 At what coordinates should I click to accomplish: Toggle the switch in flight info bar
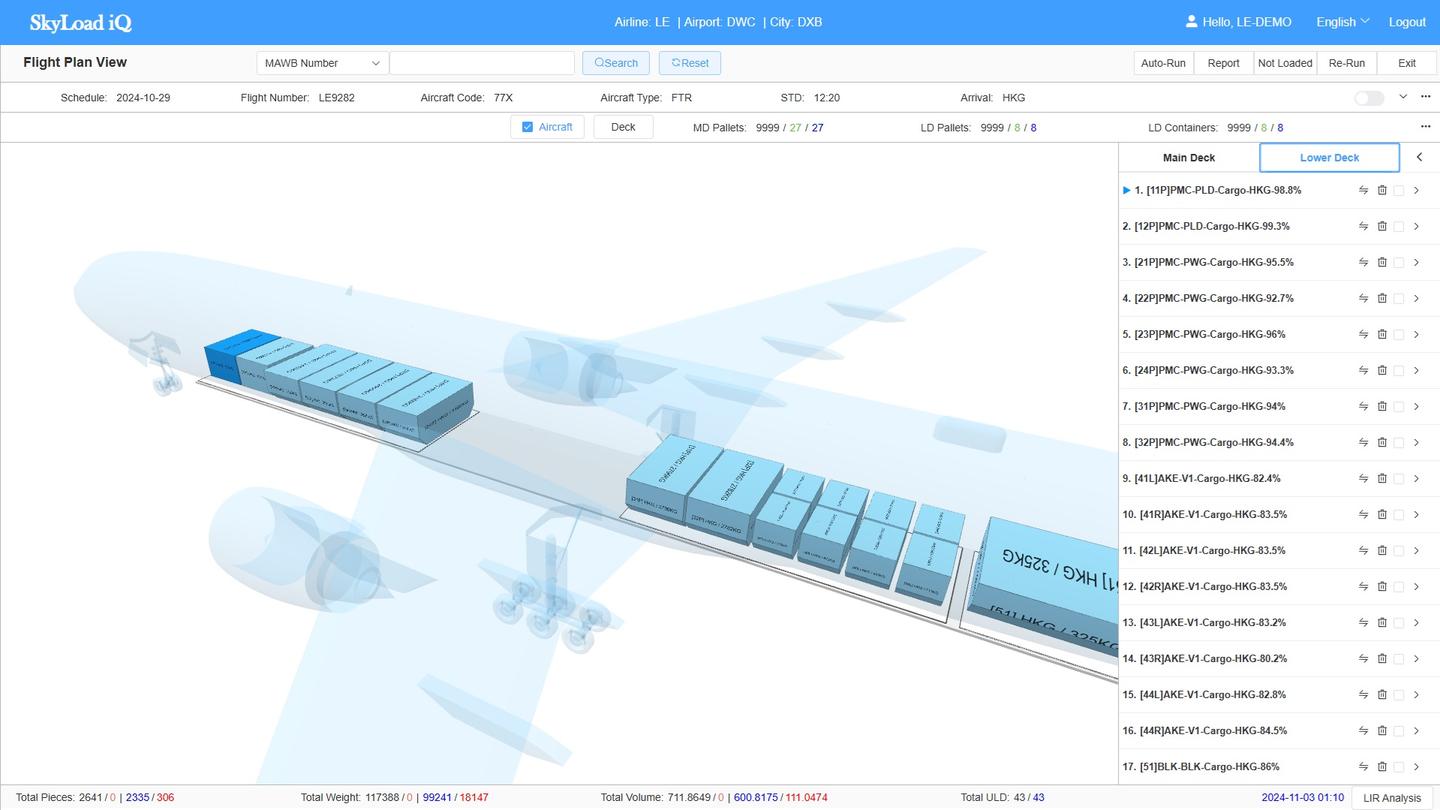(1369, 98)
